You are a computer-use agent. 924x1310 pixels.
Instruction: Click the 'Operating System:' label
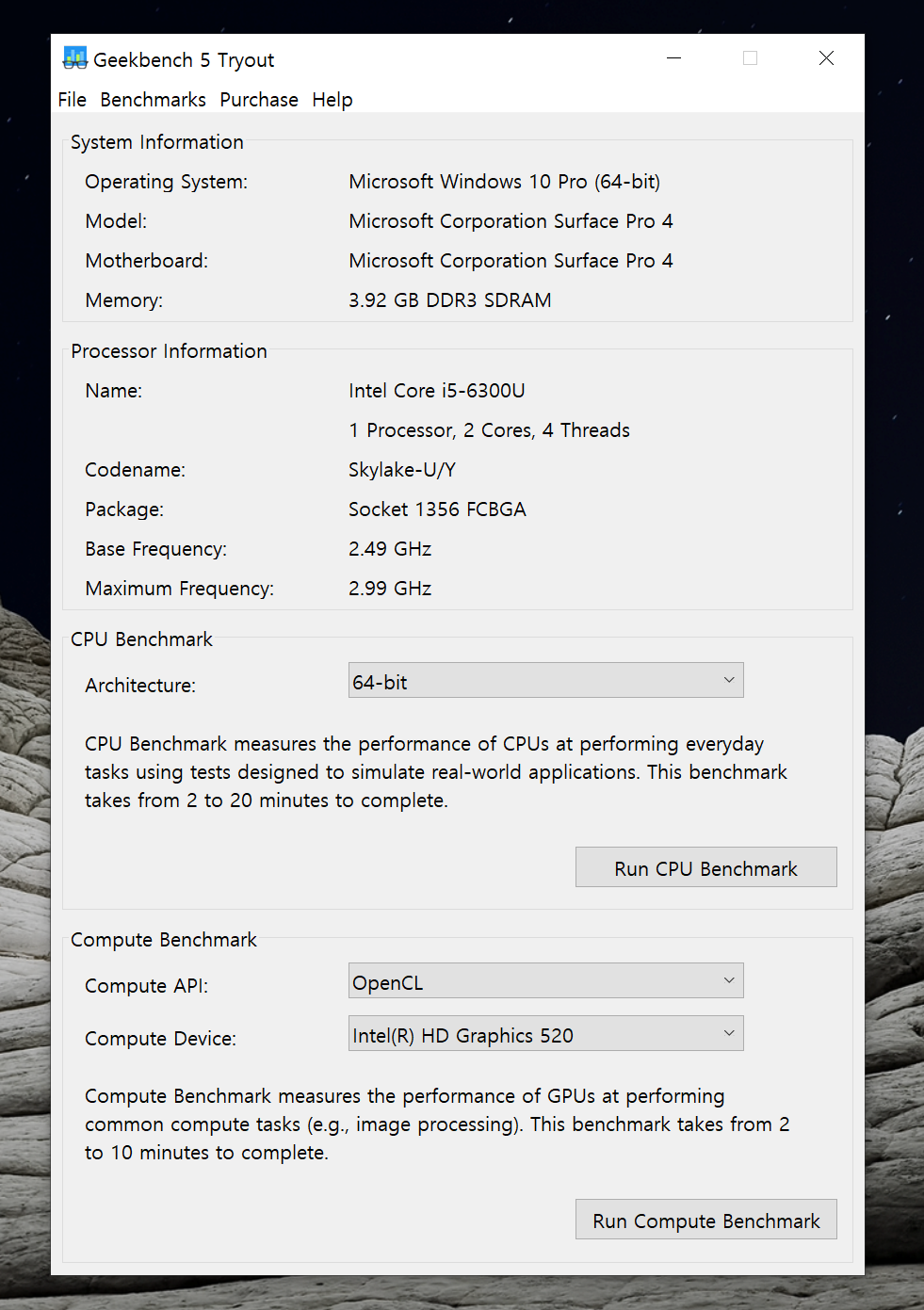coord(167,182)
